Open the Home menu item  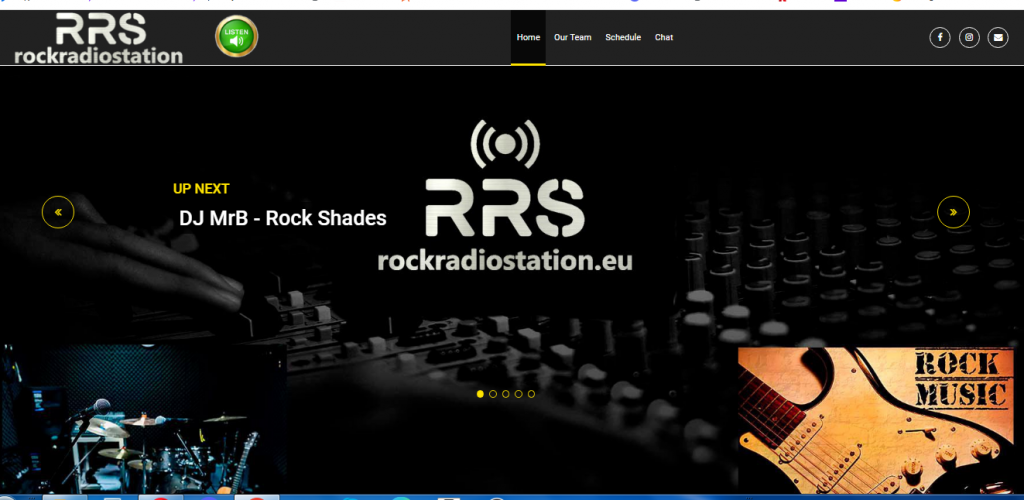(528, 38)
